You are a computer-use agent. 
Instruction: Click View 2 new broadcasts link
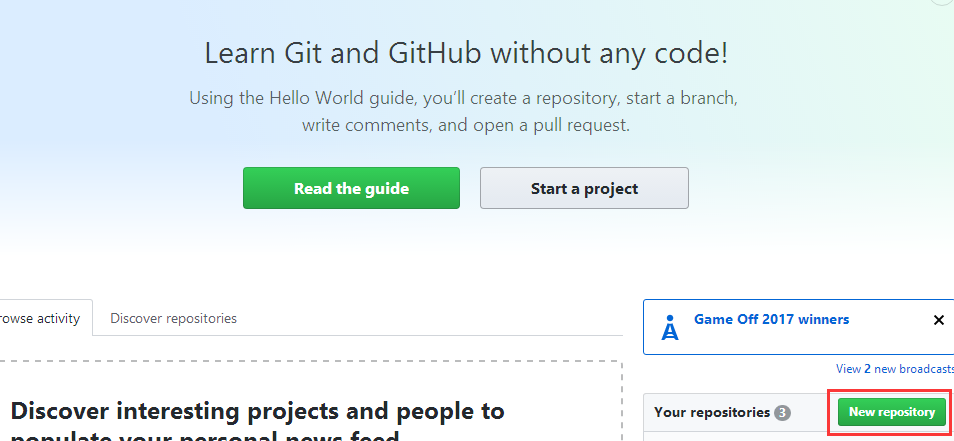pyautogui.click(x=894, y=369)
